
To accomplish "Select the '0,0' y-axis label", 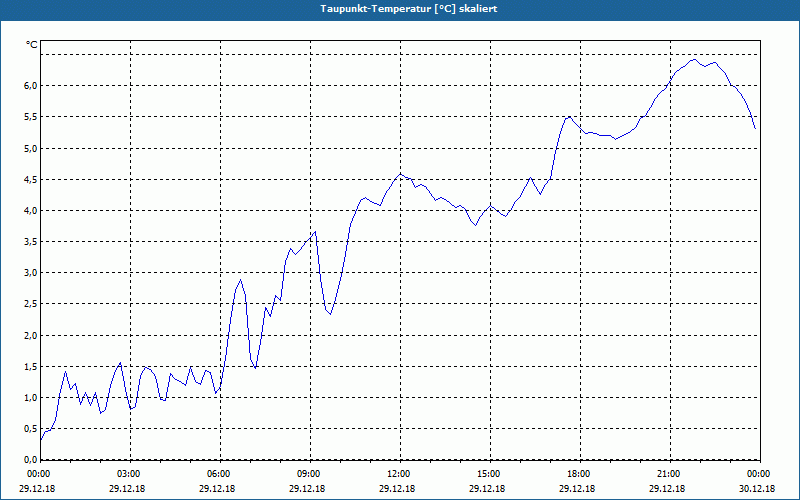I will click(x=31, y=460).
